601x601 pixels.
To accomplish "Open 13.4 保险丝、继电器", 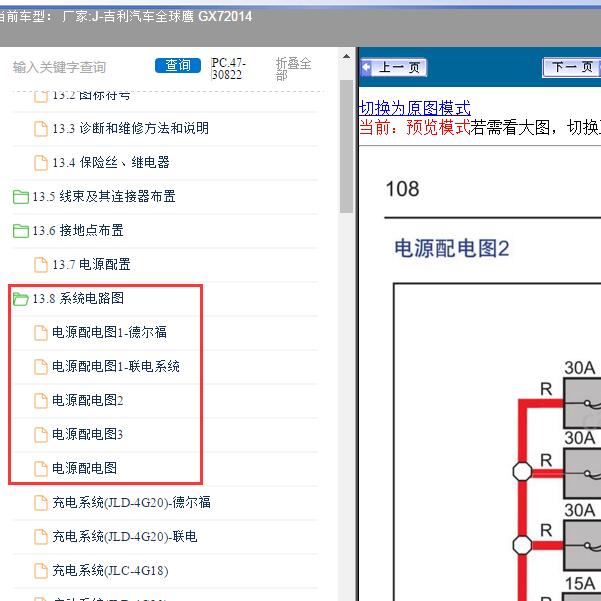I will click(x=111, y=162).
